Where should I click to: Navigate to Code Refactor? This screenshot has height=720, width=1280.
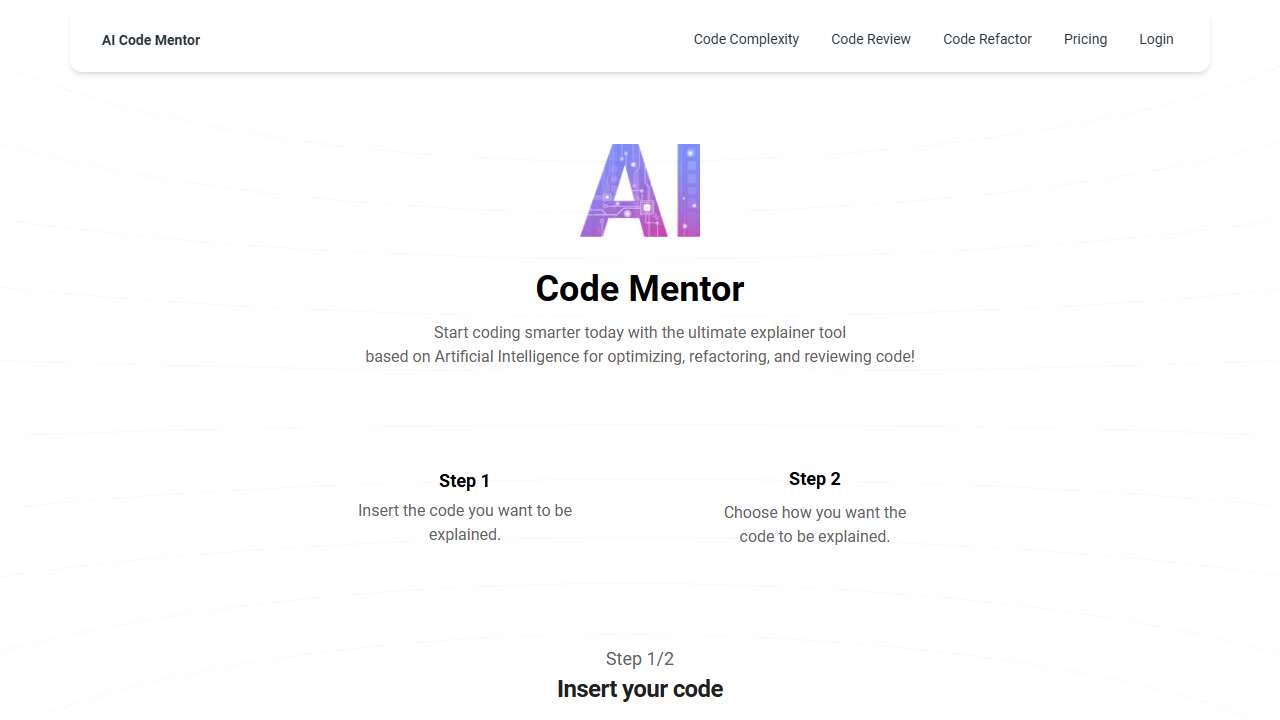point(987,39)
